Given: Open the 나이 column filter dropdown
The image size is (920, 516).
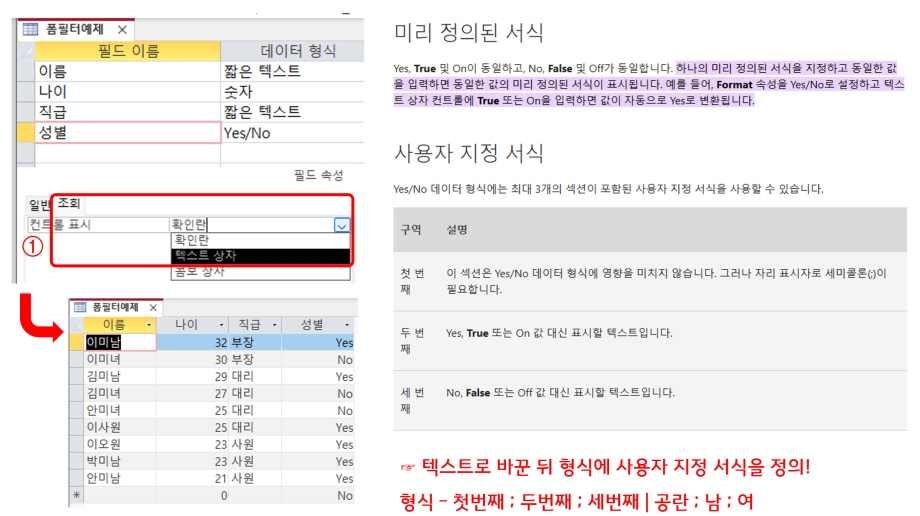Looking at the screenshot, I should [x=220, y=325].
